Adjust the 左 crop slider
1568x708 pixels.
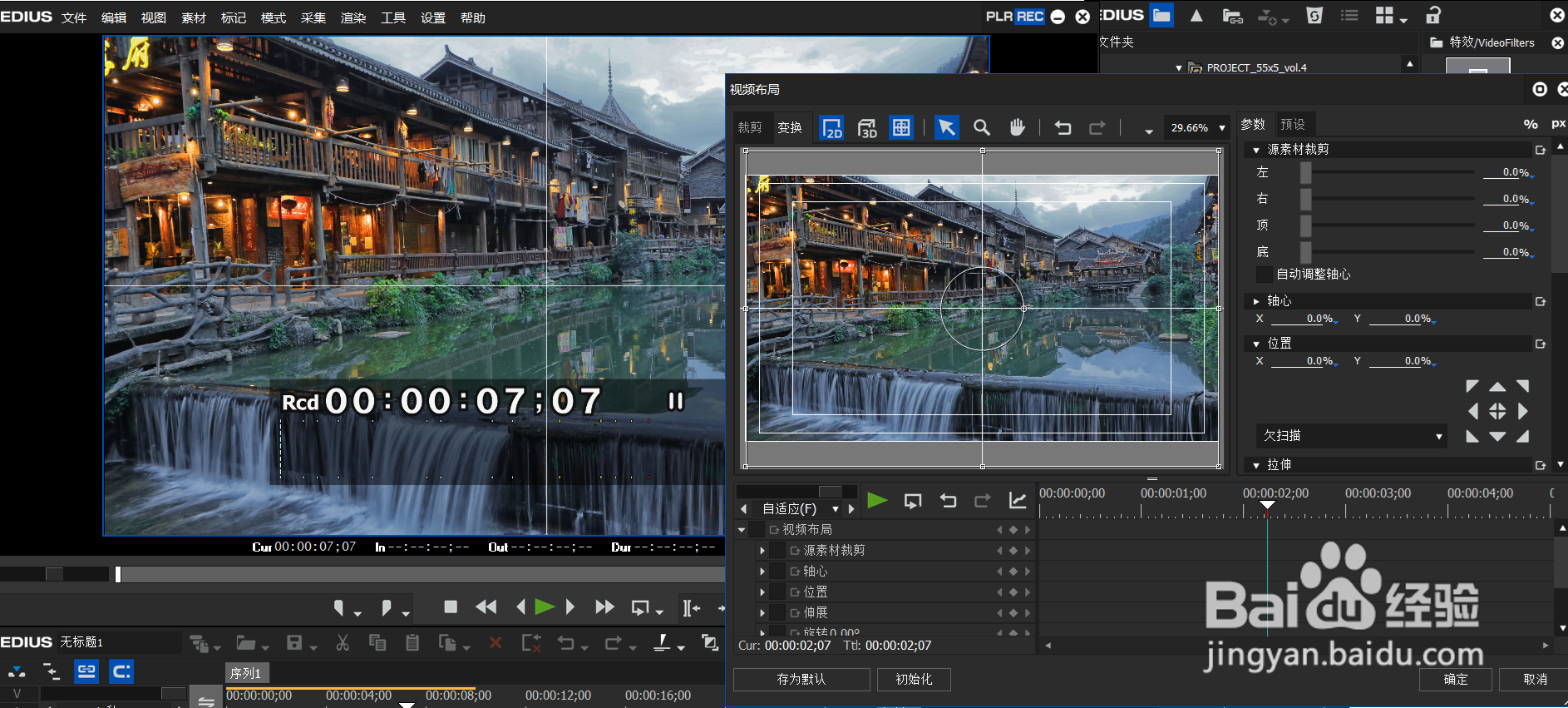[x=1305, y=172]
